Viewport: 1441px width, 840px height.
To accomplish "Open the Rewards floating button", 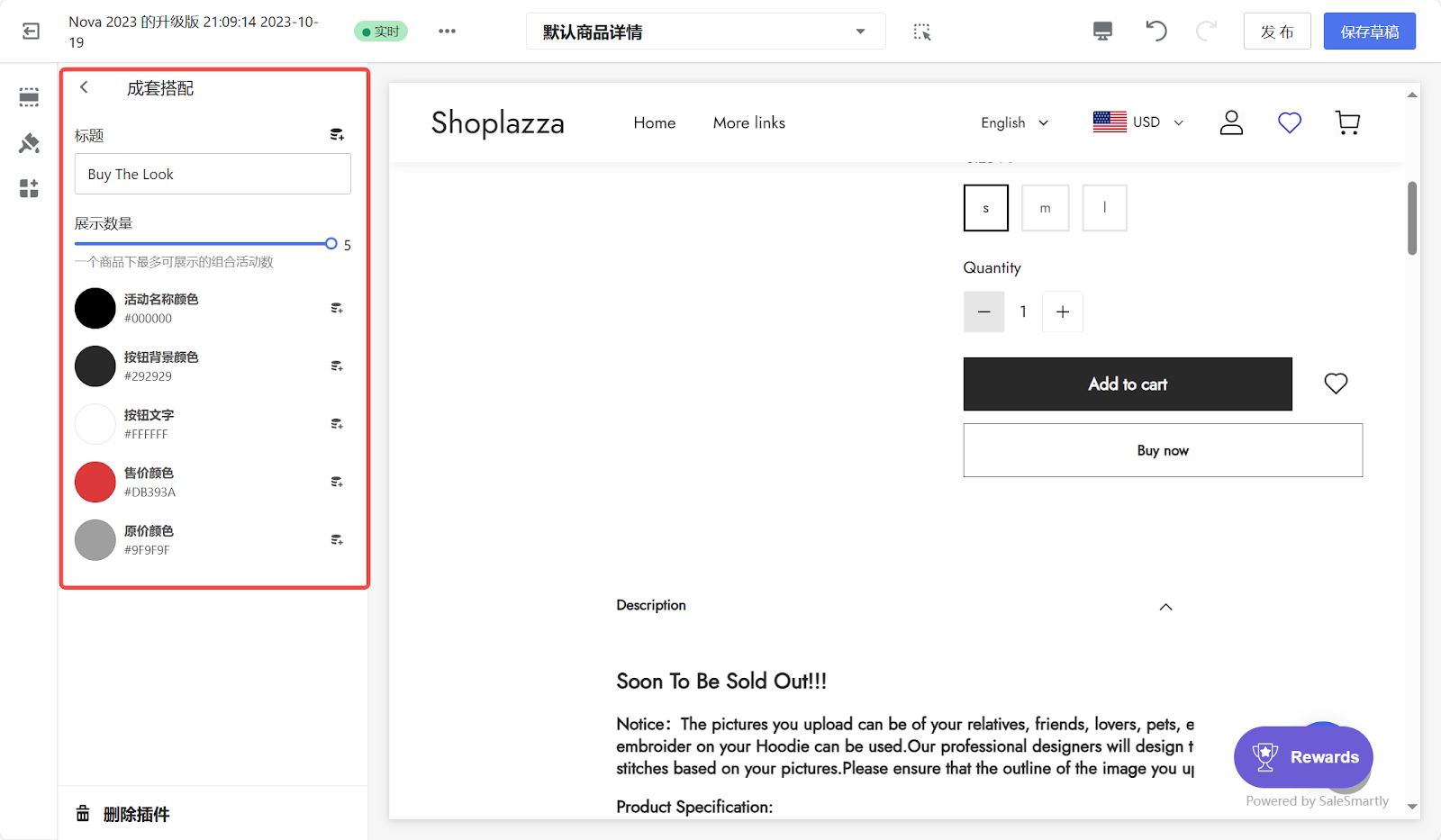I will (x=1303, y=757).
